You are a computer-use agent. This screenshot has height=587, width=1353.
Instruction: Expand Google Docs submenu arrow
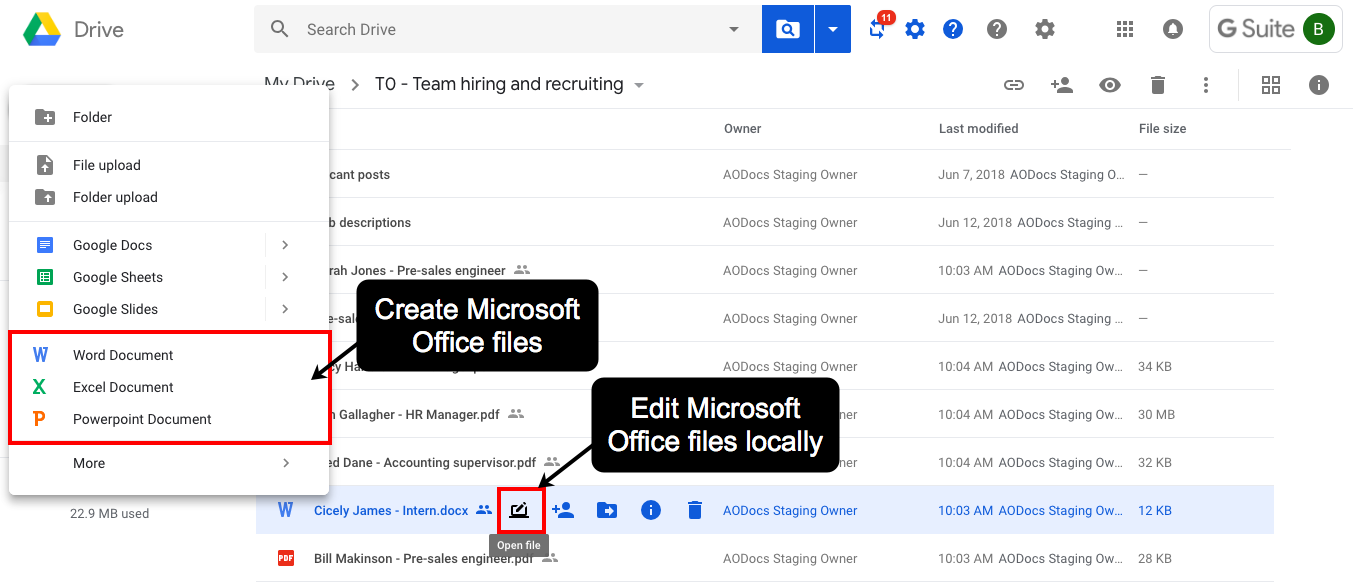286,245
